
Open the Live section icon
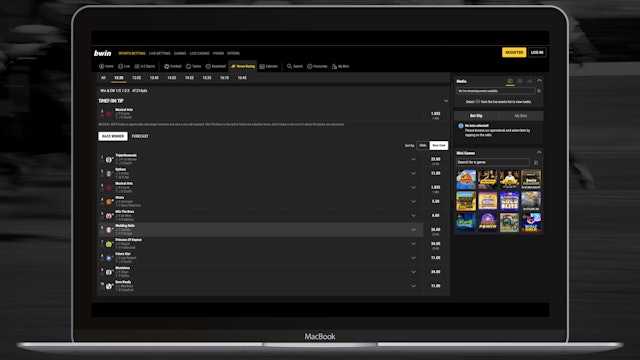(x=120, y=66)
